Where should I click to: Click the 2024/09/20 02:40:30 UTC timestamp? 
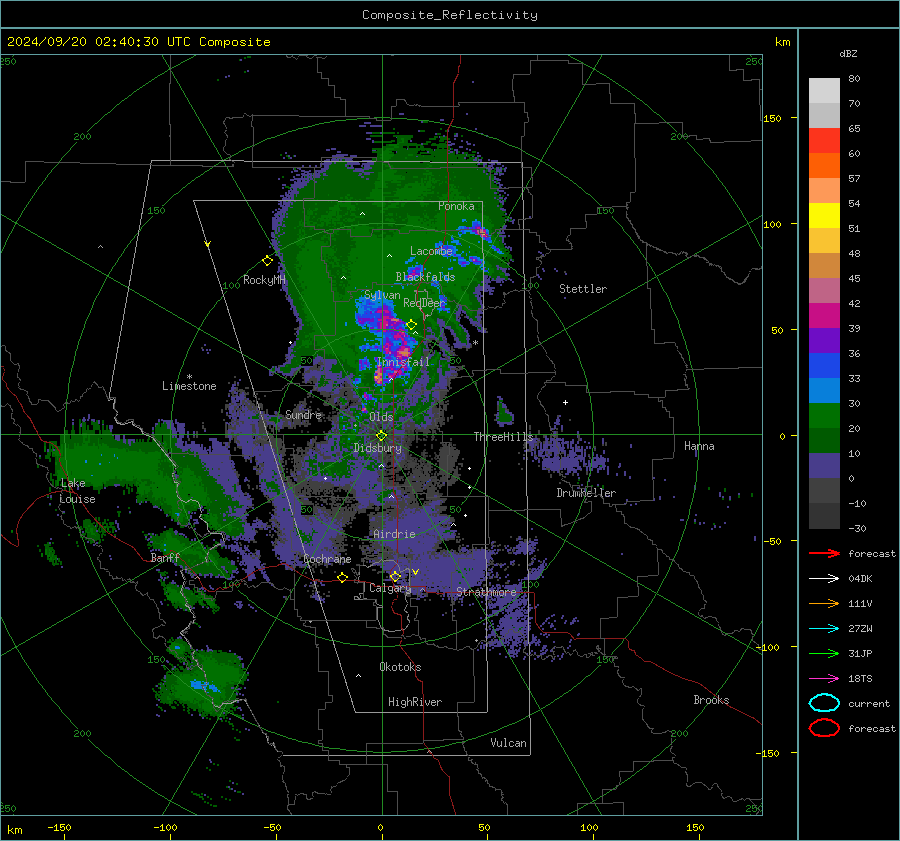click(x=138, y=42)
